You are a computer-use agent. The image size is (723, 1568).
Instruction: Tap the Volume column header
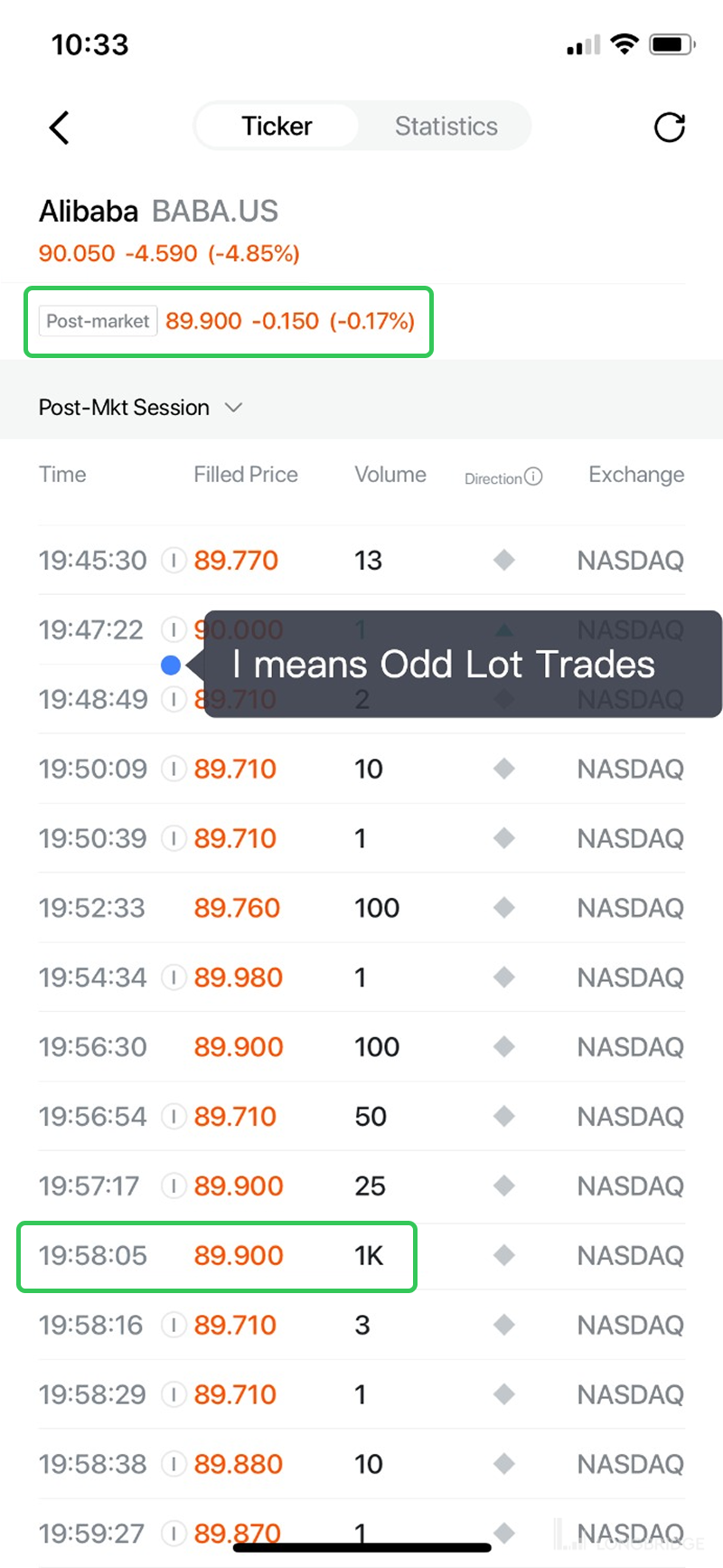[x=390, y=475]
